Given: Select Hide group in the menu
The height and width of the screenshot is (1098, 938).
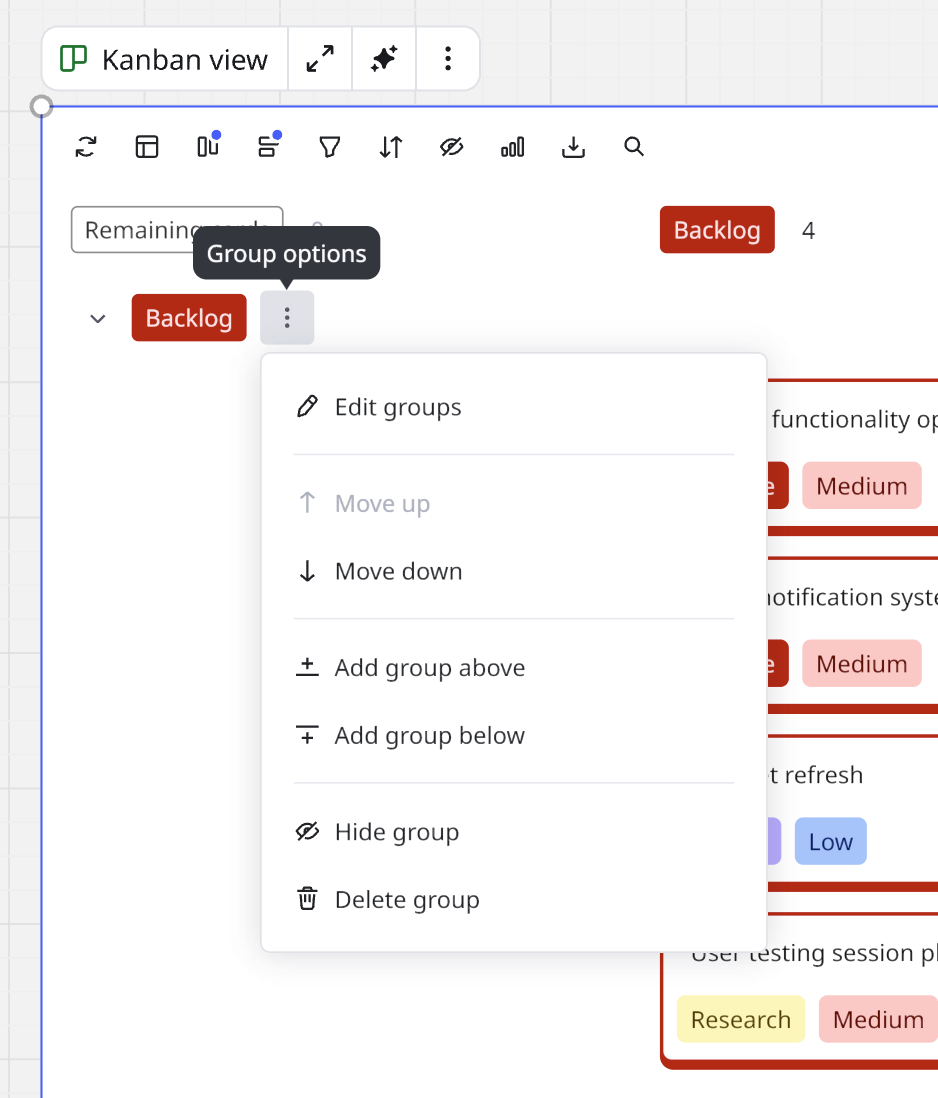Looking at the screenshot, I should tap(396, 832).
